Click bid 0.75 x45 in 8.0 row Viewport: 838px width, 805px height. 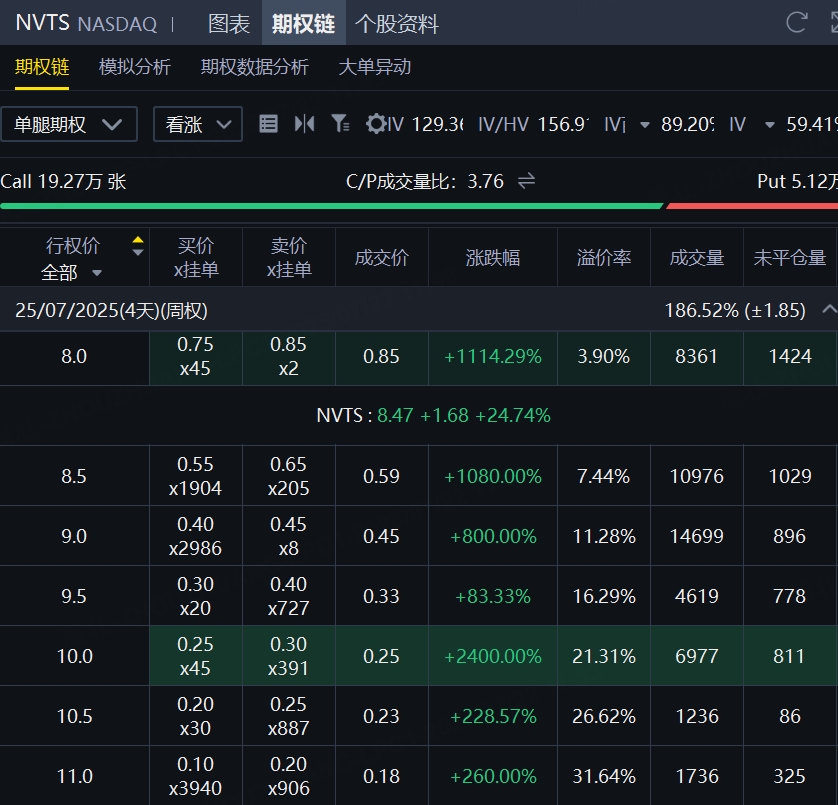196,357
